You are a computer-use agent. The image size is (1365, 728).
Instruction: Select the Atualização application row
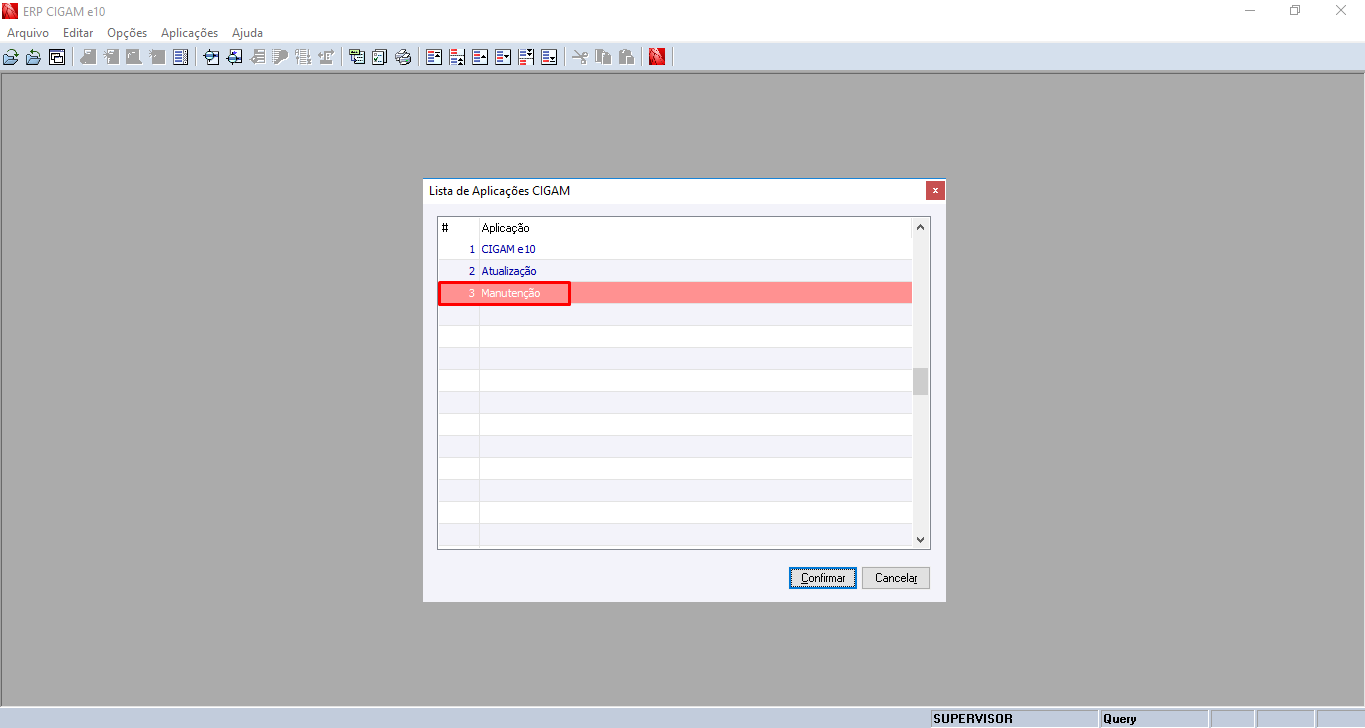click(x=675, y=271)
